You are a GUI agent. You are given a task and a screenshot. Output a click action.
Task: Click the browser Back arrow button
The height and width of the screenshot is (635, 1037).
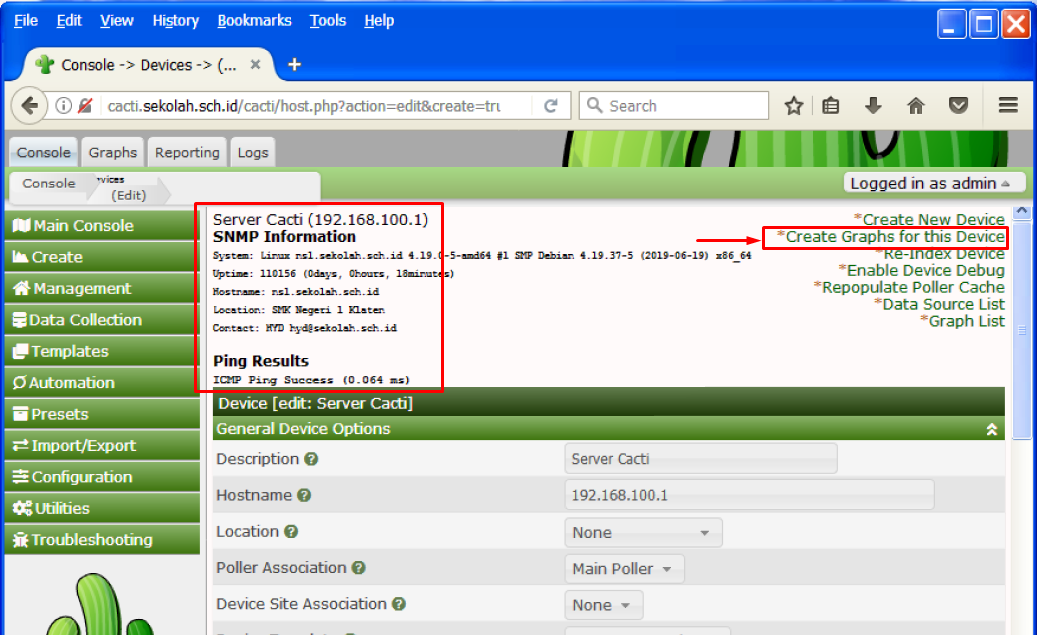29,106
